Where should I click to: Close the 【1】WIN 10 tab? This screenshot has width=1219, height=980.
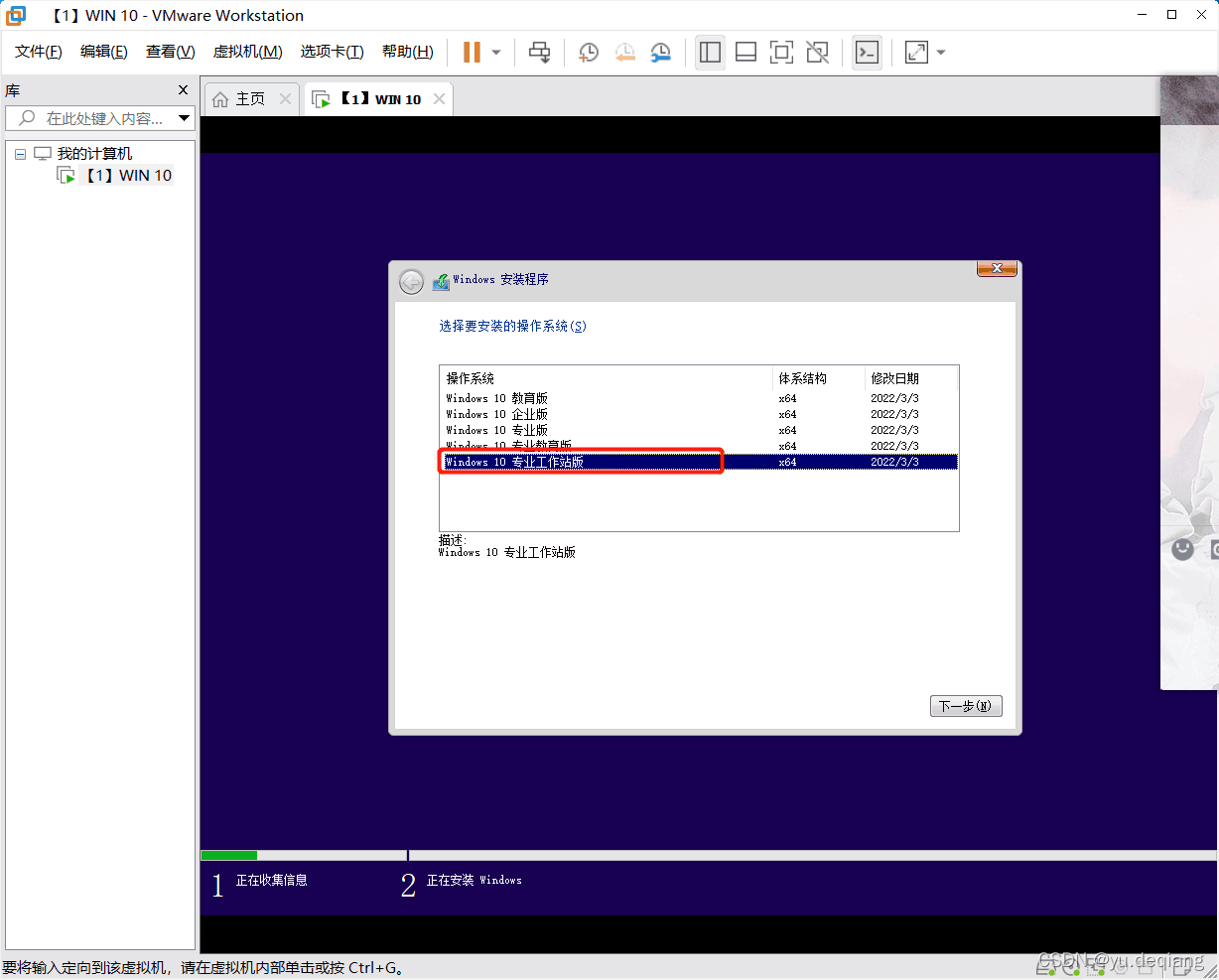point(439,98)
